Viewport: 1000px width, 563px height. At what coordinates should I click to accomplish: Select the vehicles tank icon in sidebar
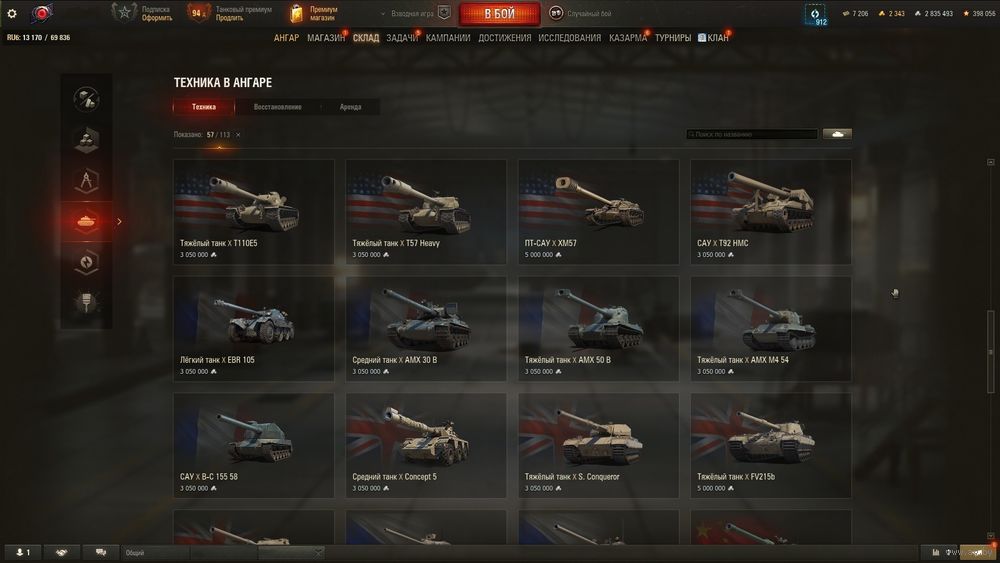coord(86,221)
